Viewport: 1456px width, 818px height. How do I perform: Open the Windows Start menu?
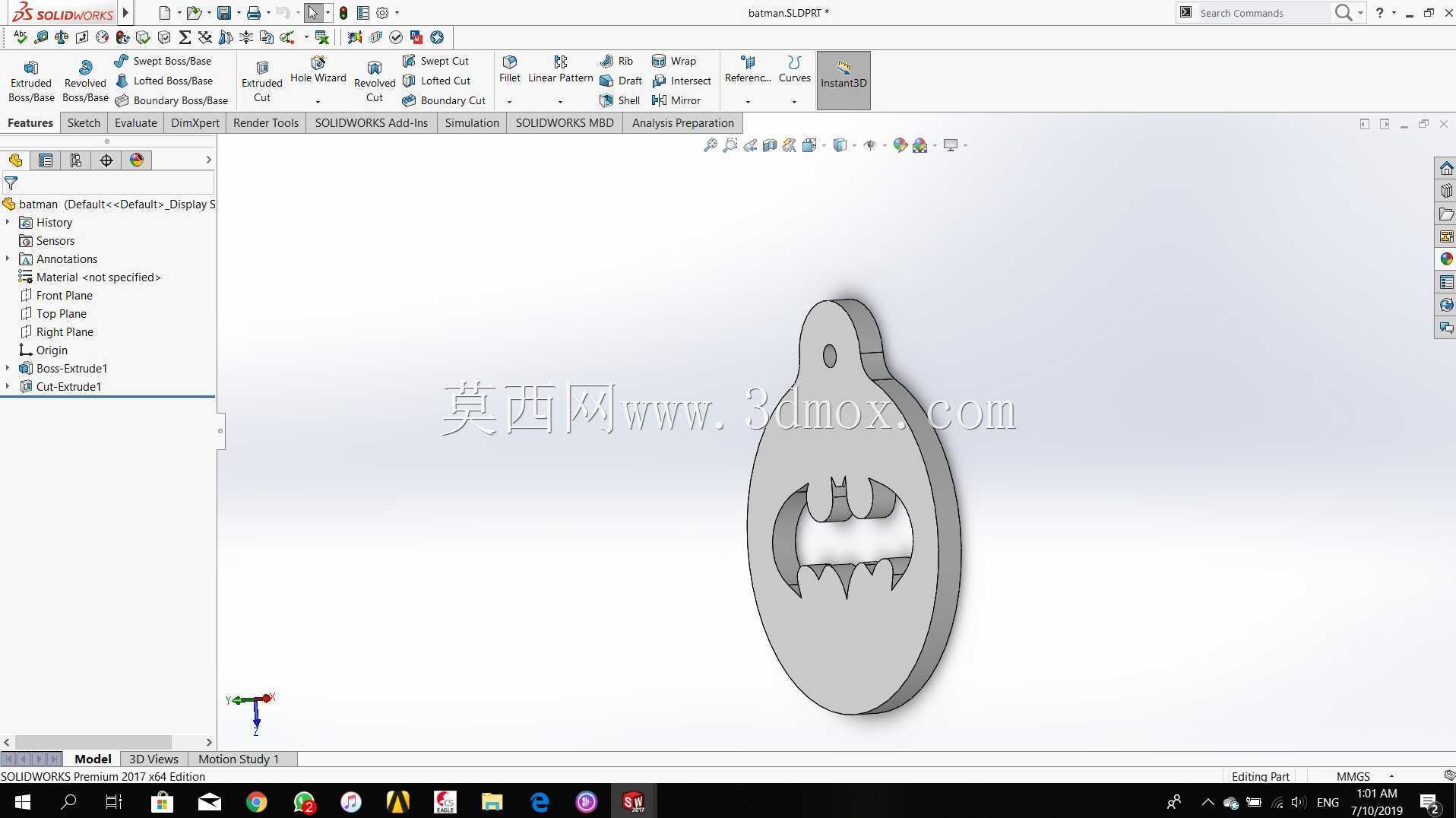click(22, 801)
